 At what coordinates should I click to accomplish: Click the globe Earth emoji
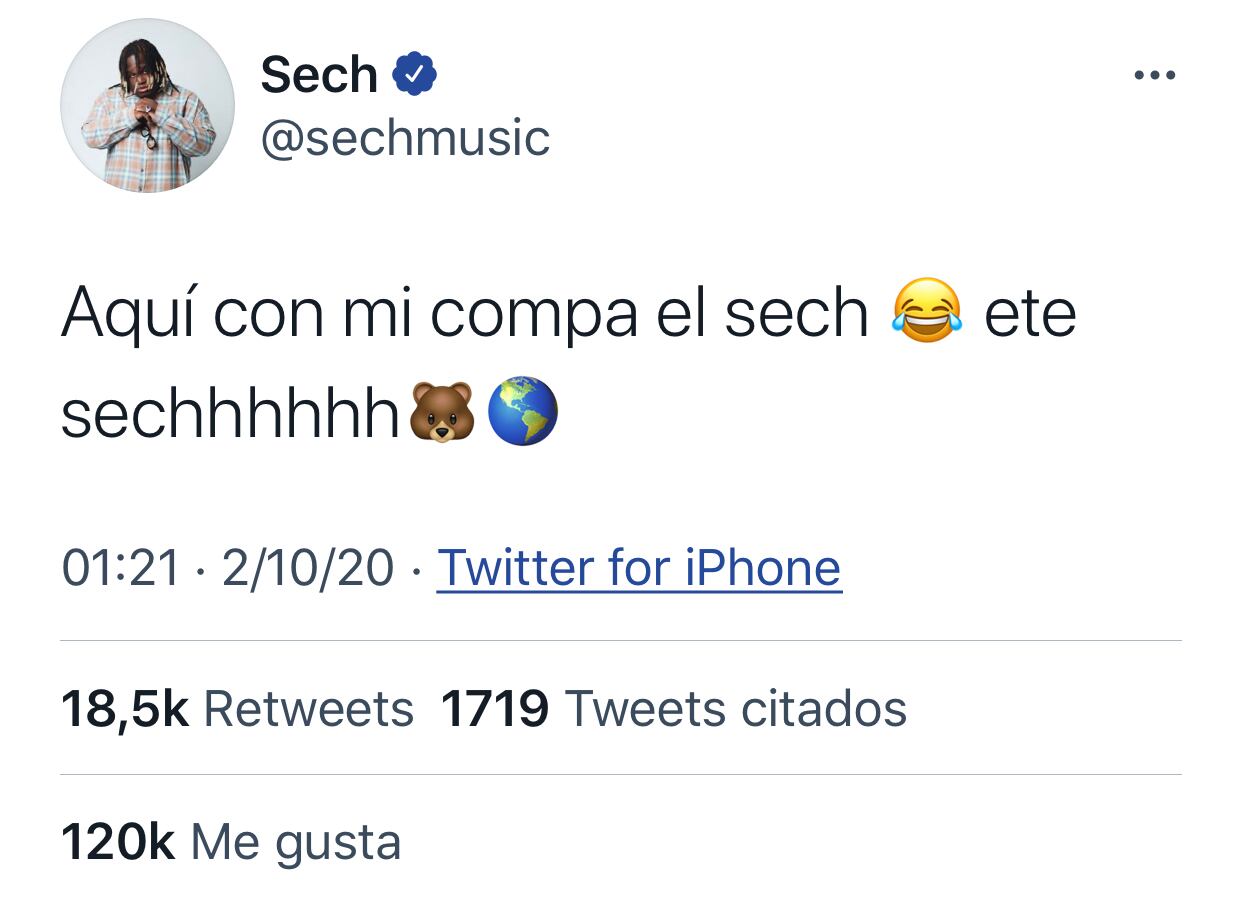[x=522, y=411]
